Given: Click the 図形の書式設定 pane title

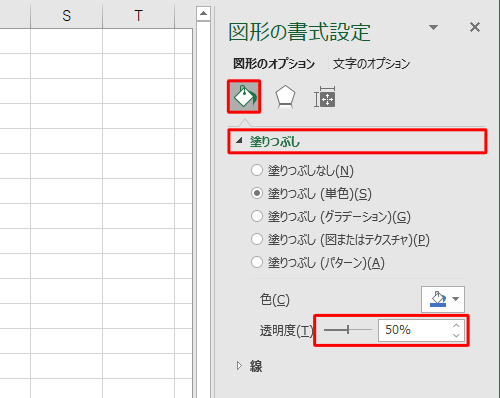Looking at the screenshot, I should click(299, 32).
